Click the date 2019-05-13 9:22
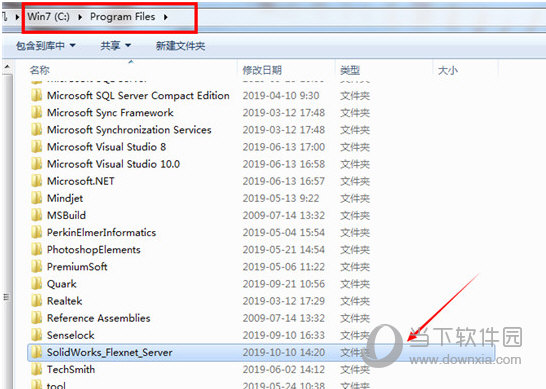The width and height of the screenshot is (546, 389). (281, 198)
